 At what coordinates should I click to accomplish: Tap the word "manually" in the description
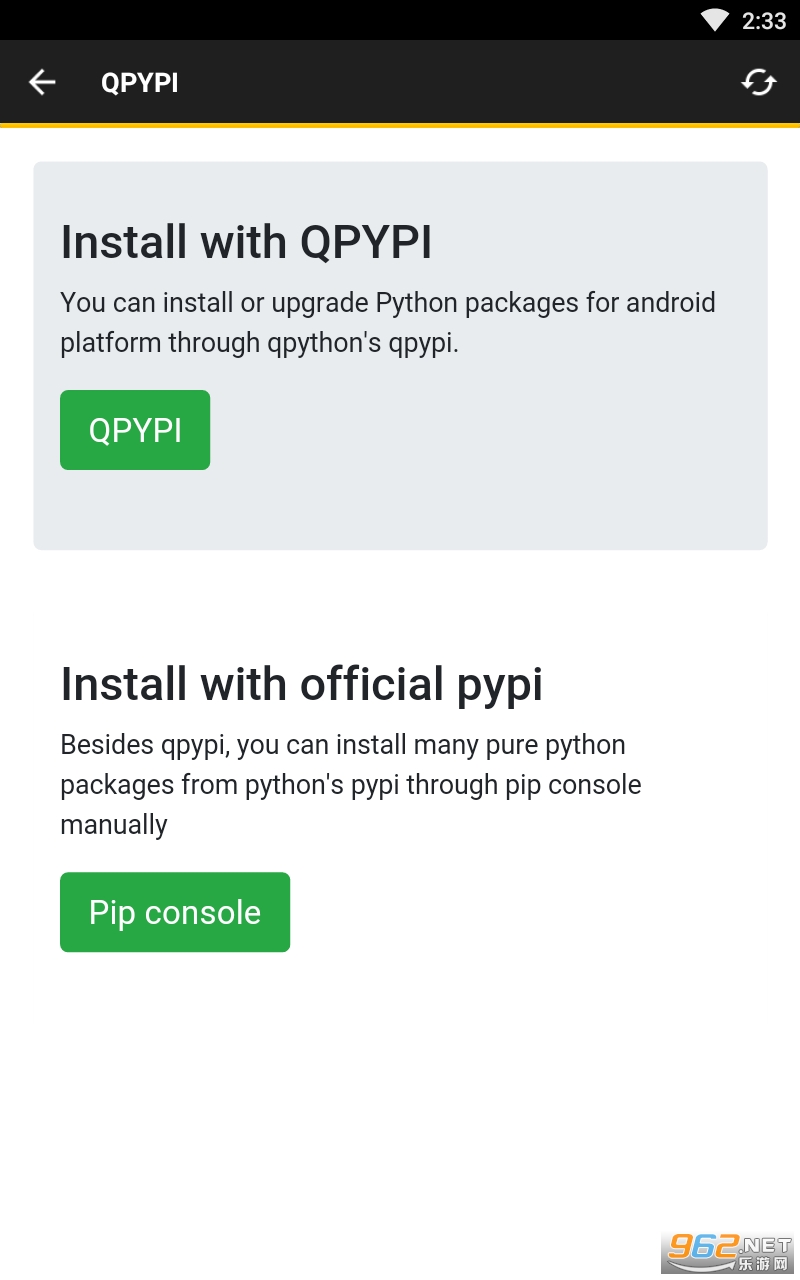point(114,825)
